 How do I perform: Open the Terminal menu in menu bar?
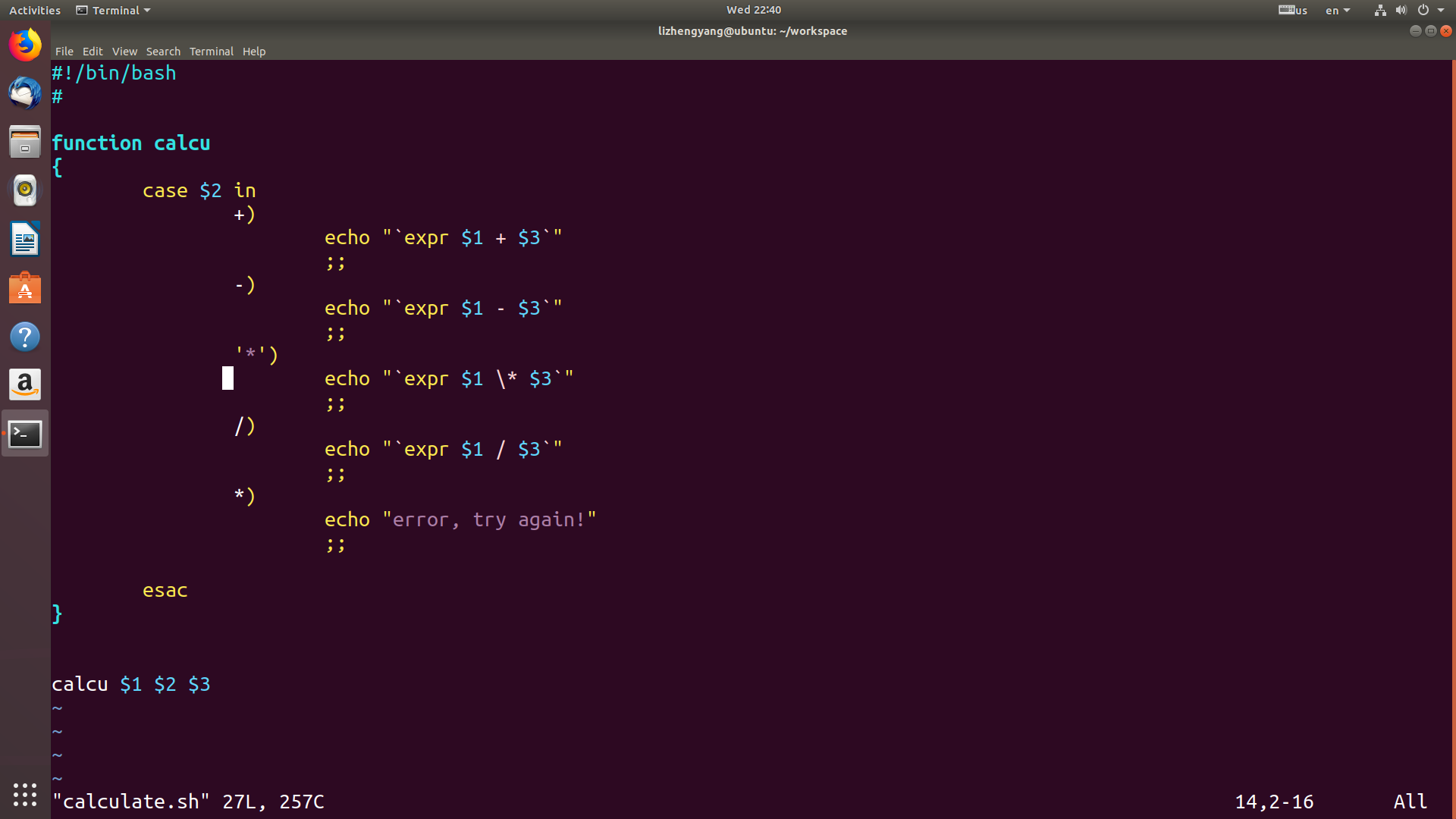pos(212,51)
